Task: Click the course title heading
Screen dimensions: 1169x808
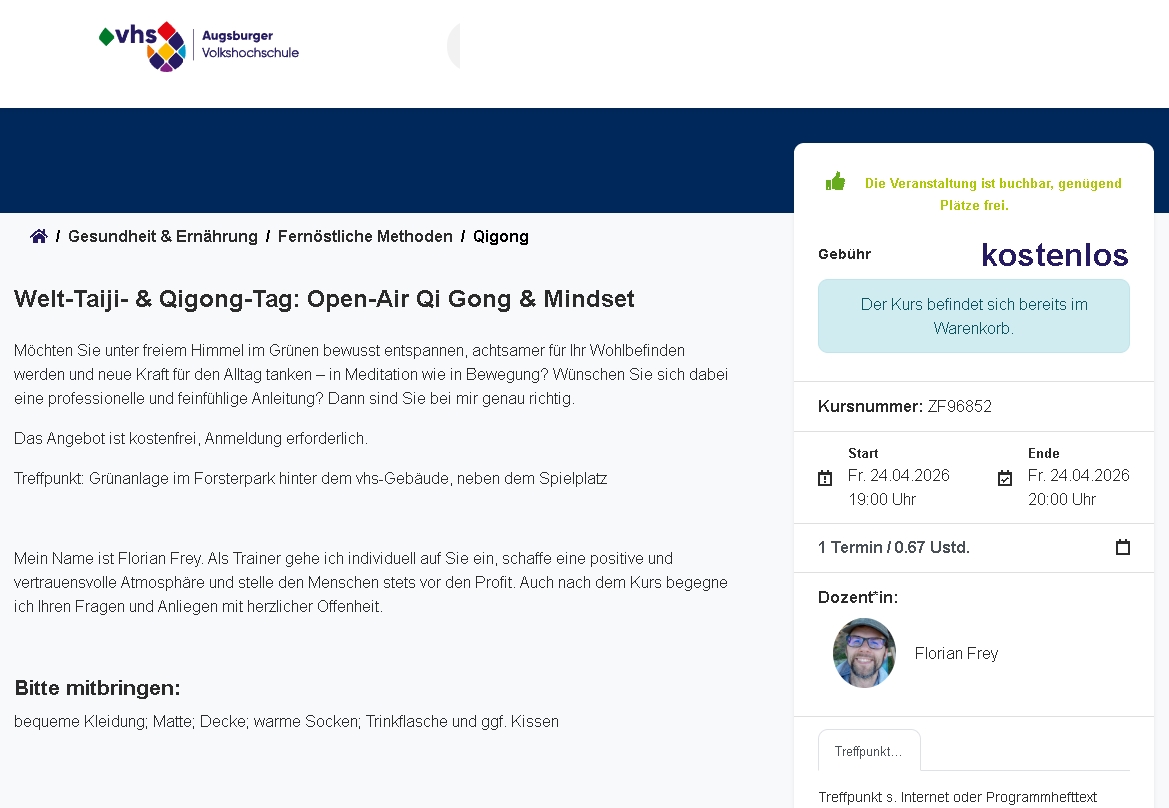Action: (x=323, y=298)
